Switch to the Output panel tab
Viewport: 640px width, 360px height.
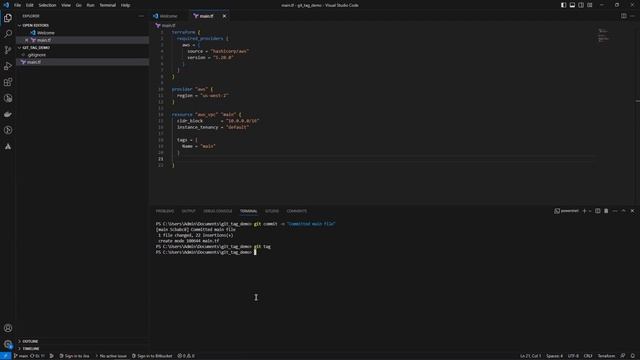(189, 211)
